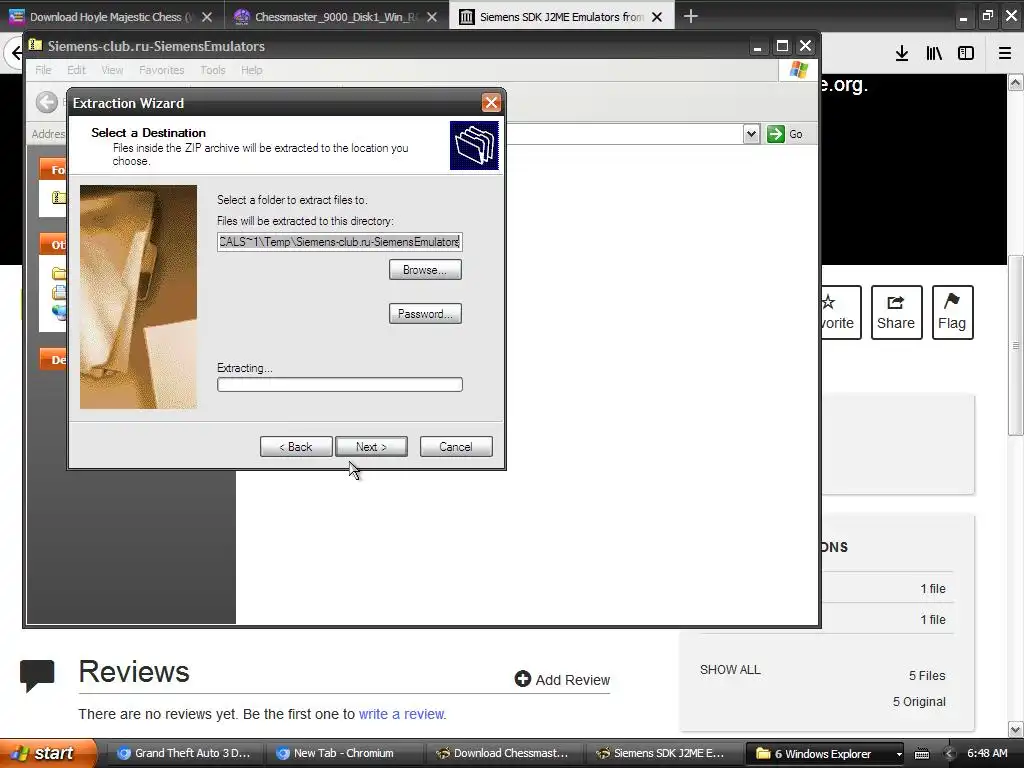Switch to Siemens SDK J2ME E... taskbar item

(662, 753)
